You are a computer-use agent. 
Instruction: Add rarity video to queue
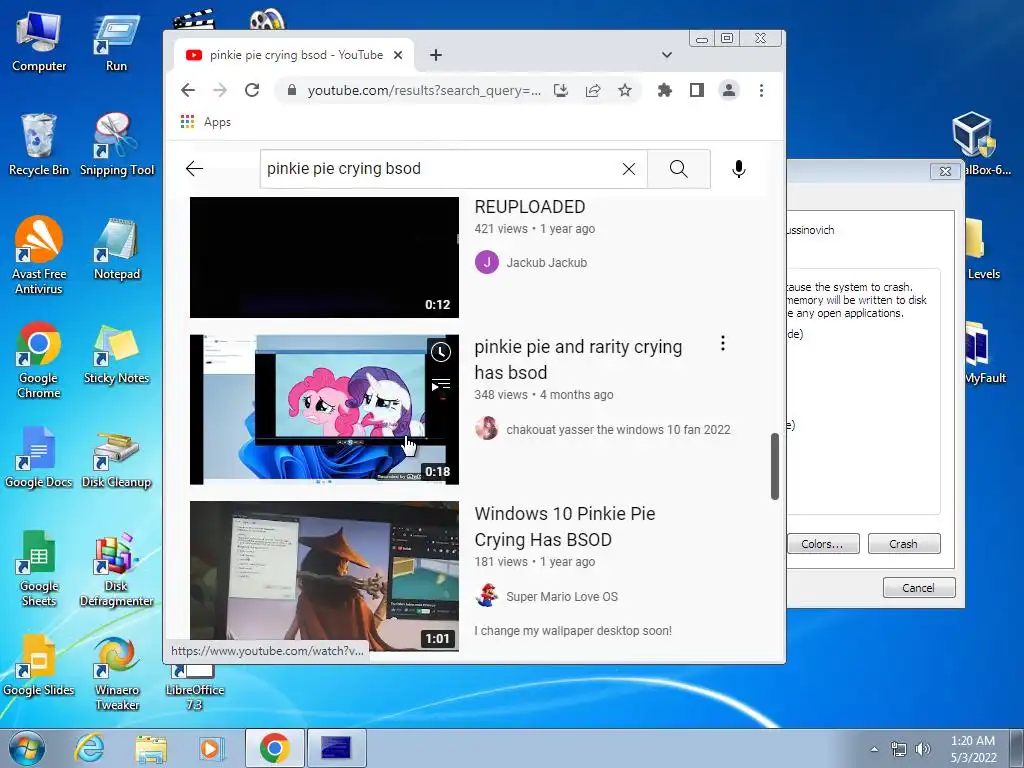pyautogui.click(x=441, y=385)
